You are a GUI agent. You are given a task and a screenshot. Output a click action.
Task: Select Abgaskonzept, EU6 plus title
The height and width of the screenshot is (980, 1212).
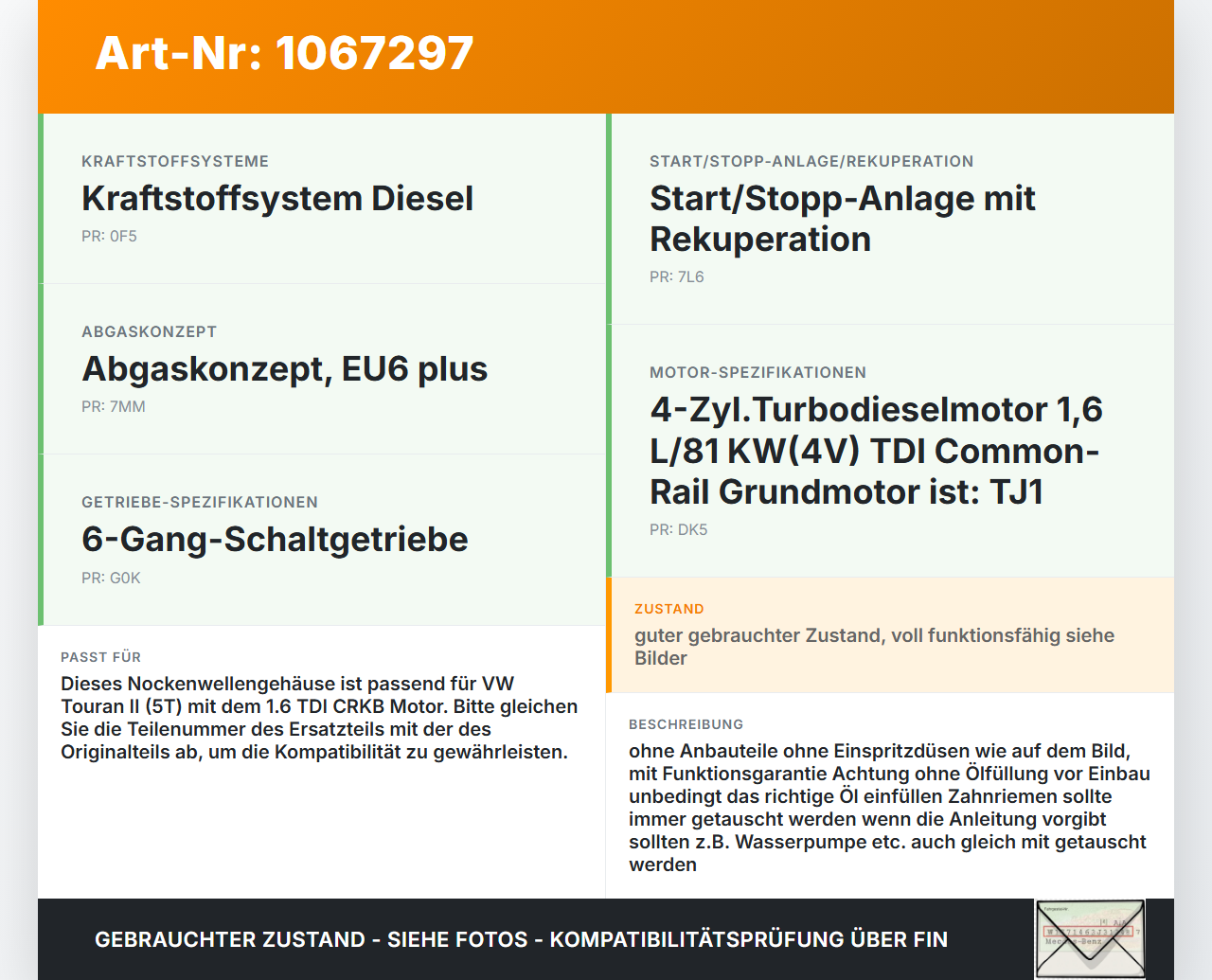(284, 368)
